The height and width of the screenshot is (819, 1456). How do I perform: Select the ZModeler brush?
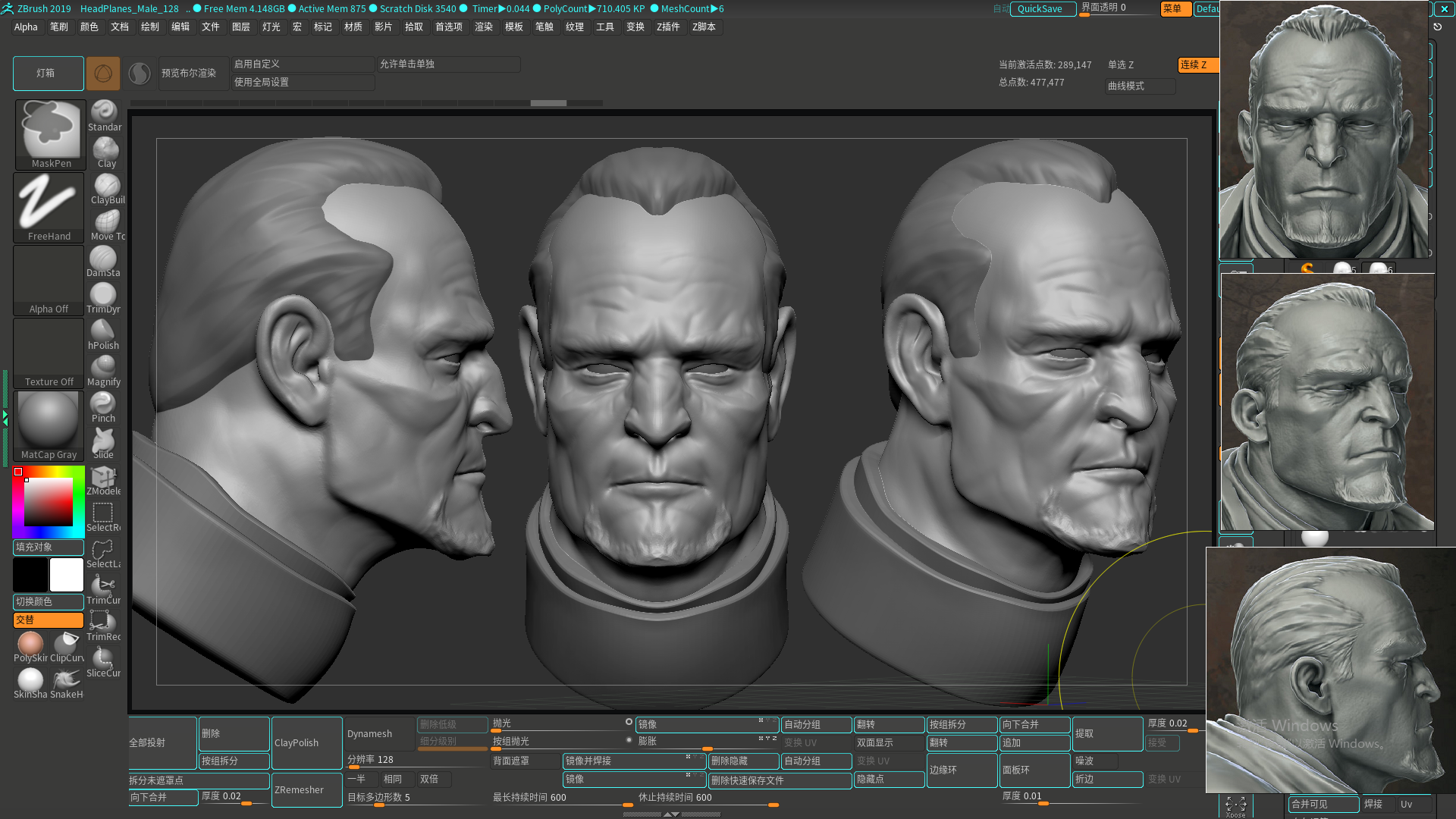(x=103, y=481)
